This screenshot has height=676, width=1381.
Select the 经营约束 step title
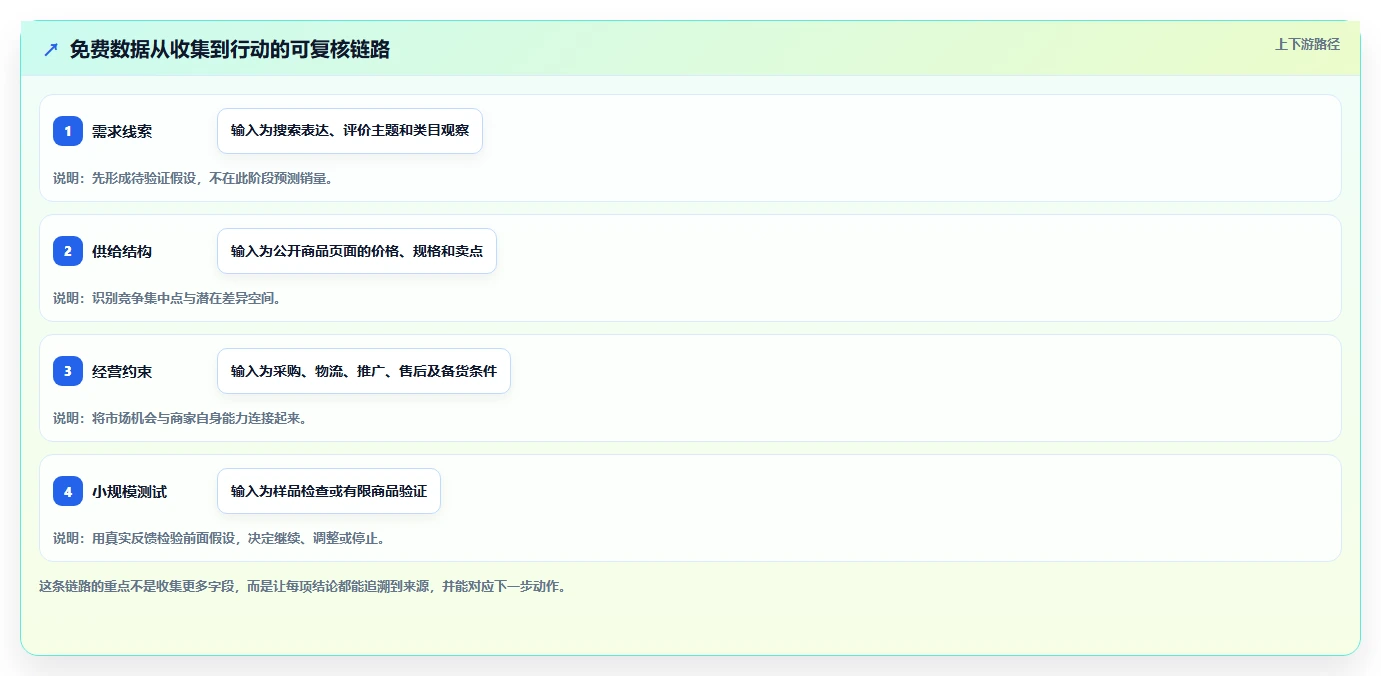pyautogui.click(x=122, y=371)
